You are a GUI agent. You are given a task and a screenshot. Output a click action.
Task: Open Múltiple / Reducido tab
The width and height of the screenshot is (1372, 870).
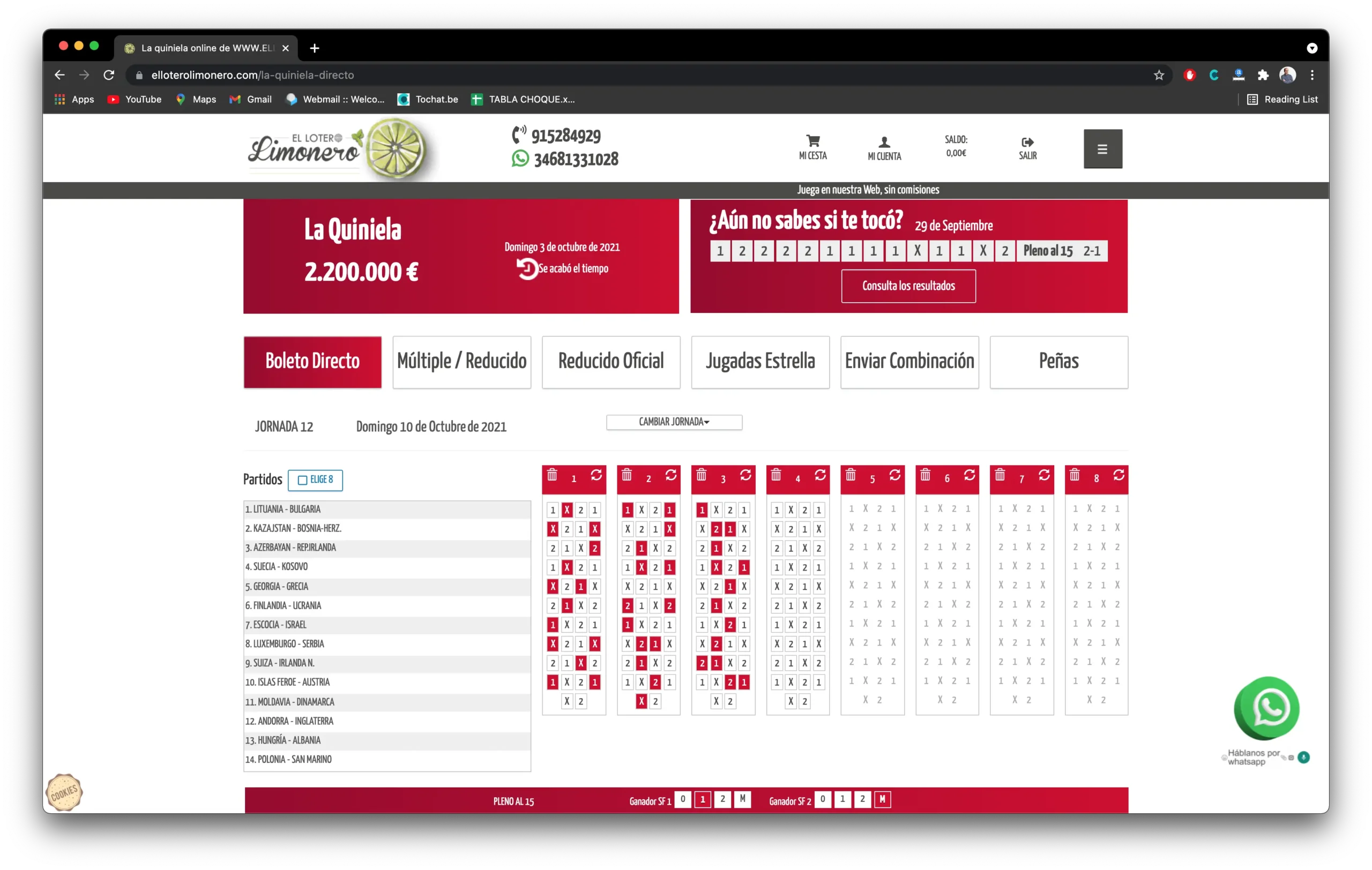click(461, 362)
